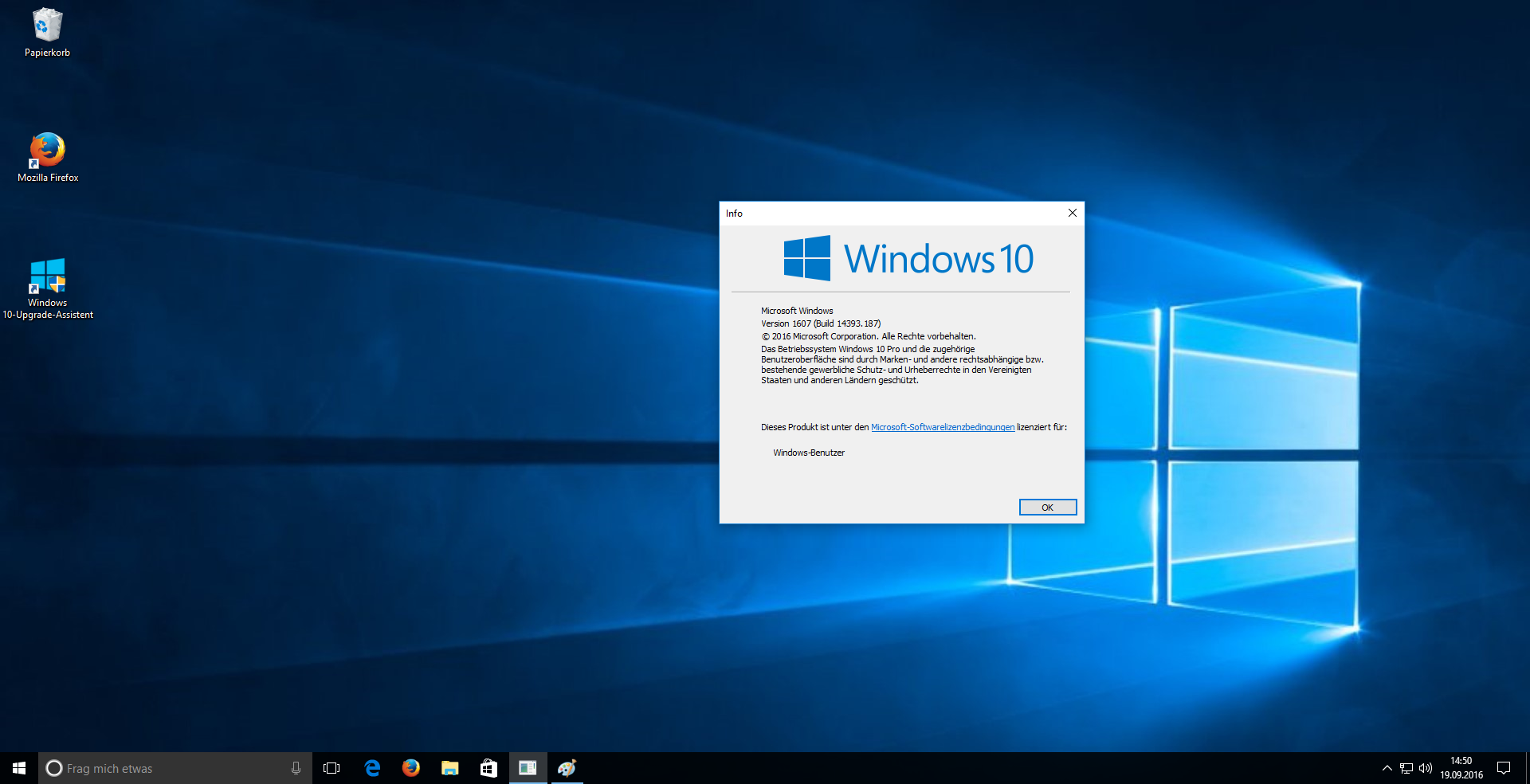Confirm the Info dialog with OK
This screenshot has width=1530, height=784.
(1048, 508)
